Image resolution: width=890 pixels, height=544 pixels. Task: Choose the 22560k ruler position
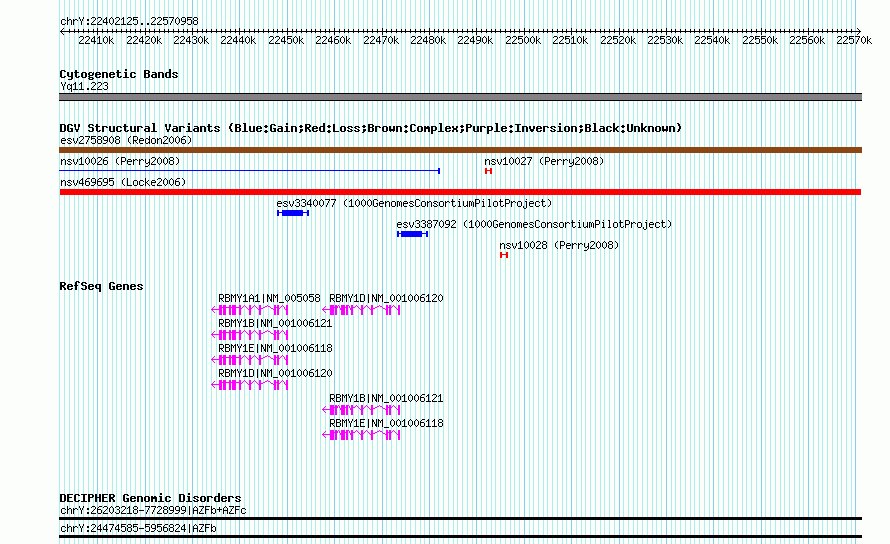807,40
